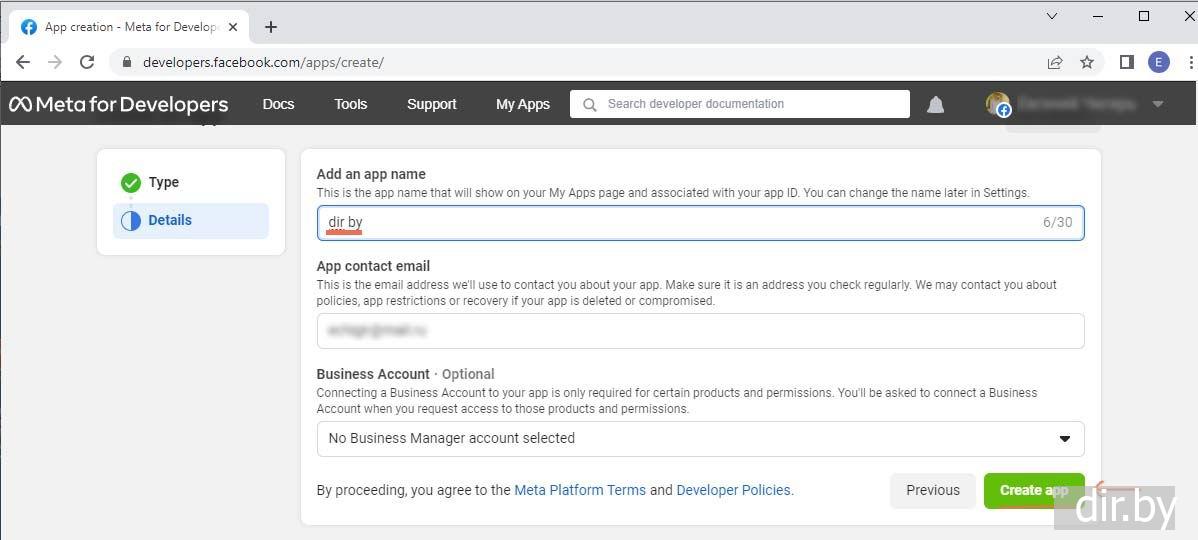Select the Type step in sidebar
This screenshot has height=540, width=1198.
tap(163, 182)
